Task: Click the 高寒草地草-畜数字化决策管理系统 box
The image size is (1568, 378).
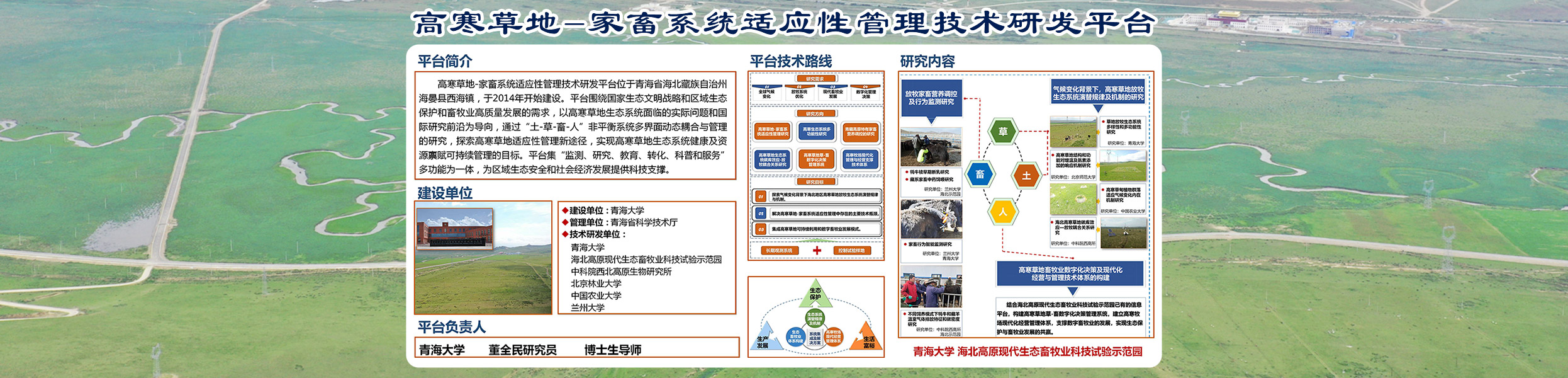Action: click(817, 159)
